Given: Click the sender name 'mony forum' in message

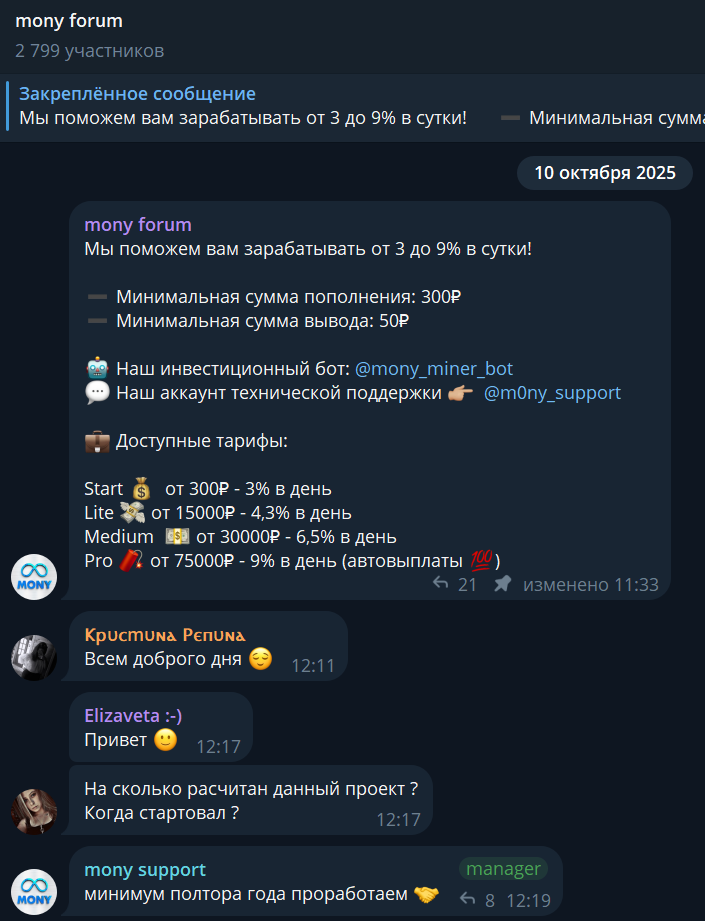Looking at the screenshot, I should [x=137, y=225].
